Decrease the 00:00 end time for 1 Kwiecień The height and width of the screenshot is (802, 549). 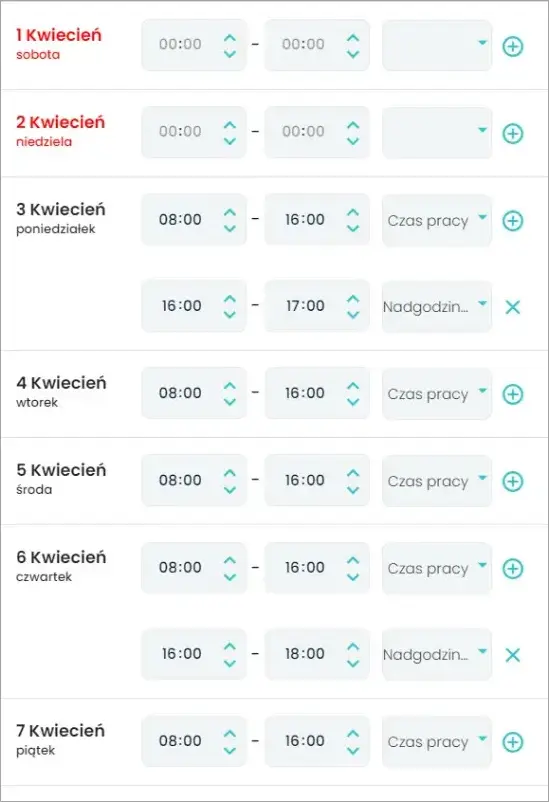pos(353,54)
